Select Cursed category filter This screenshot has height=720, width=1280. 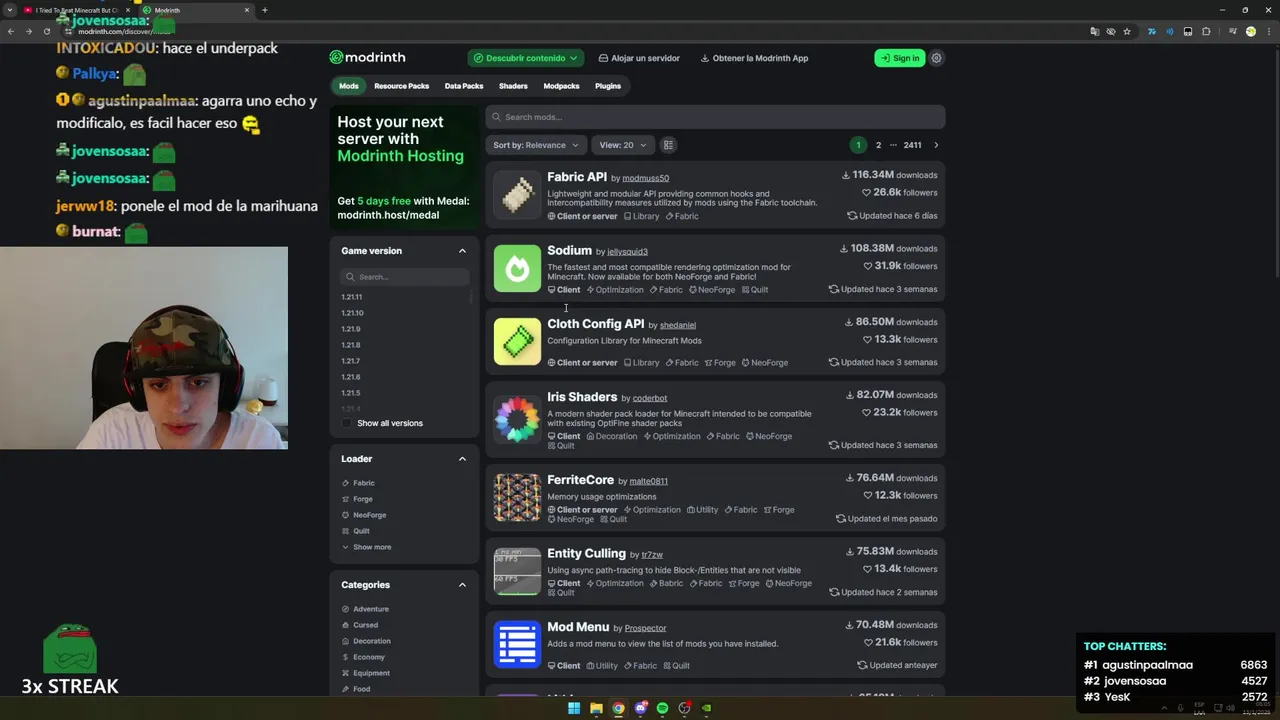pos(359,625)
